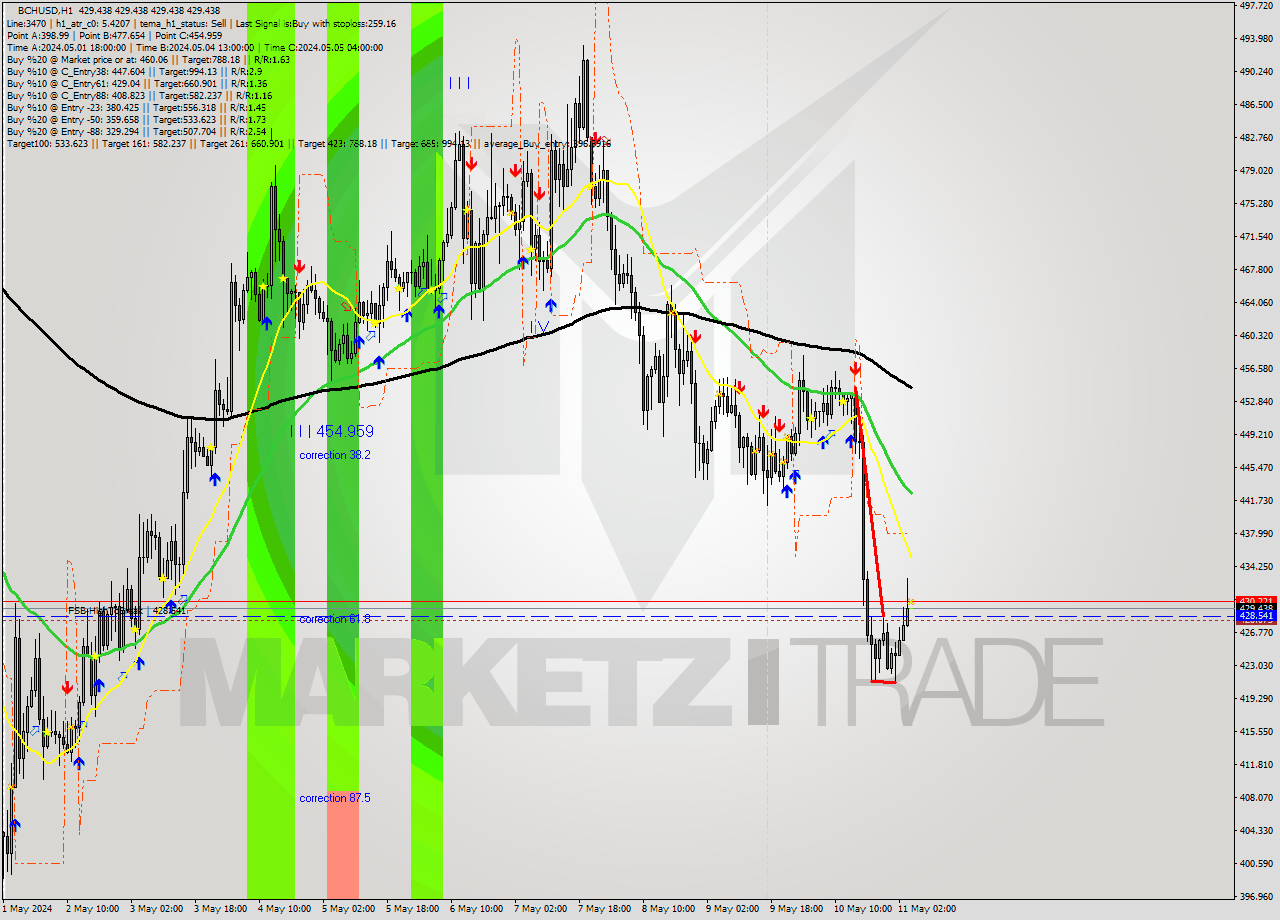This screenshot has width=1280, height=920.
Task: Click the 408.070 price axis label
Action: pyautogui.click(x=1255, y=798)
